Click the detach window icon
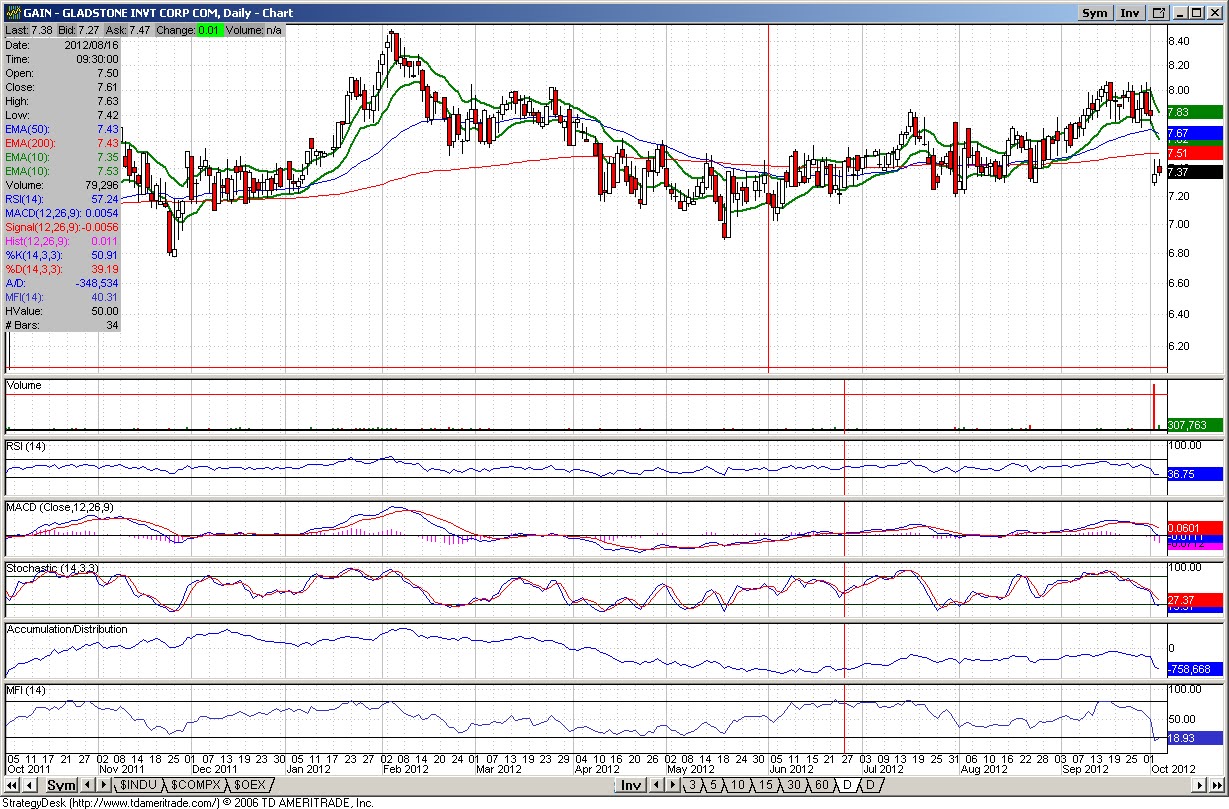 [1159, 13]
